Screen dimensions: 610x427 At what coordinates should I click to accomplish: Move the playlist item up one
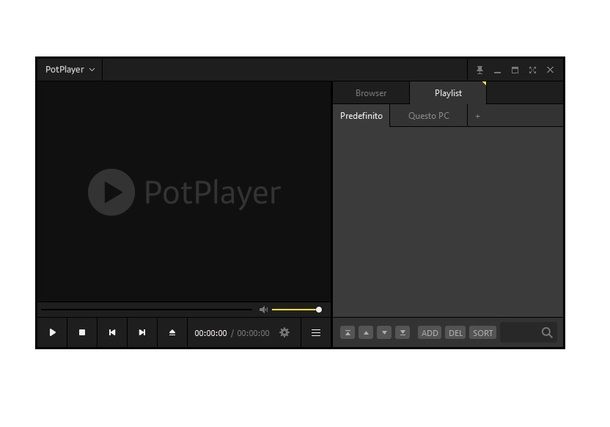click(366, 333)
